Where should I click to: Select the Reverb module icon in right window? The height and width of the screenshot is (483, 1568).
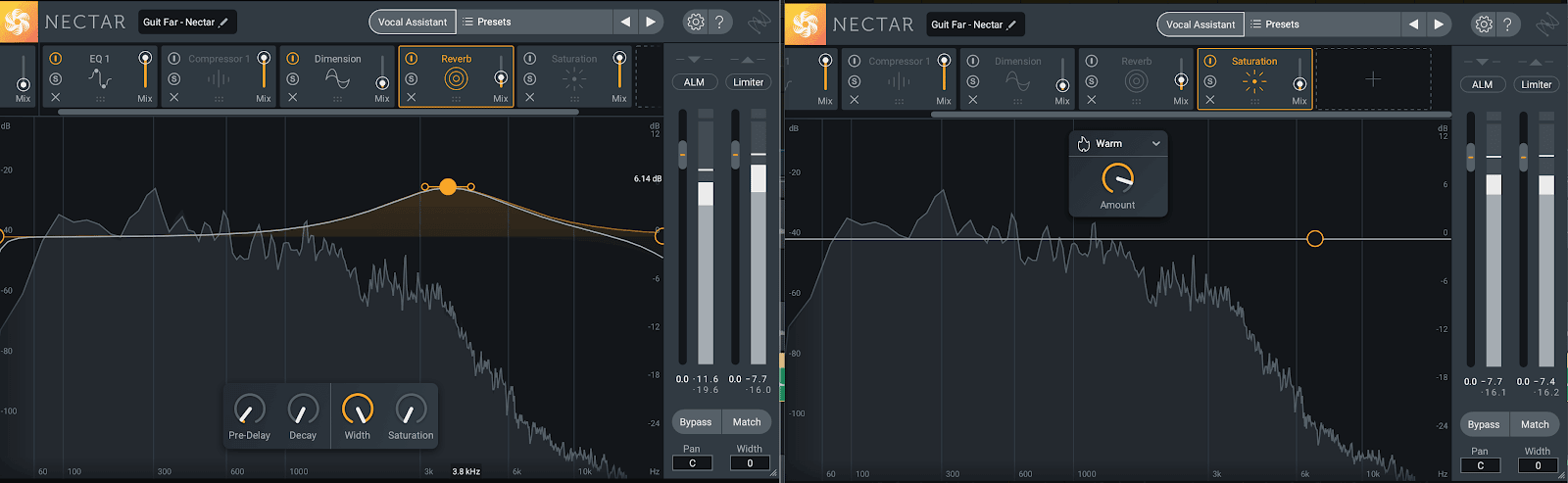pyautogui.click(x=1136, y=81)
